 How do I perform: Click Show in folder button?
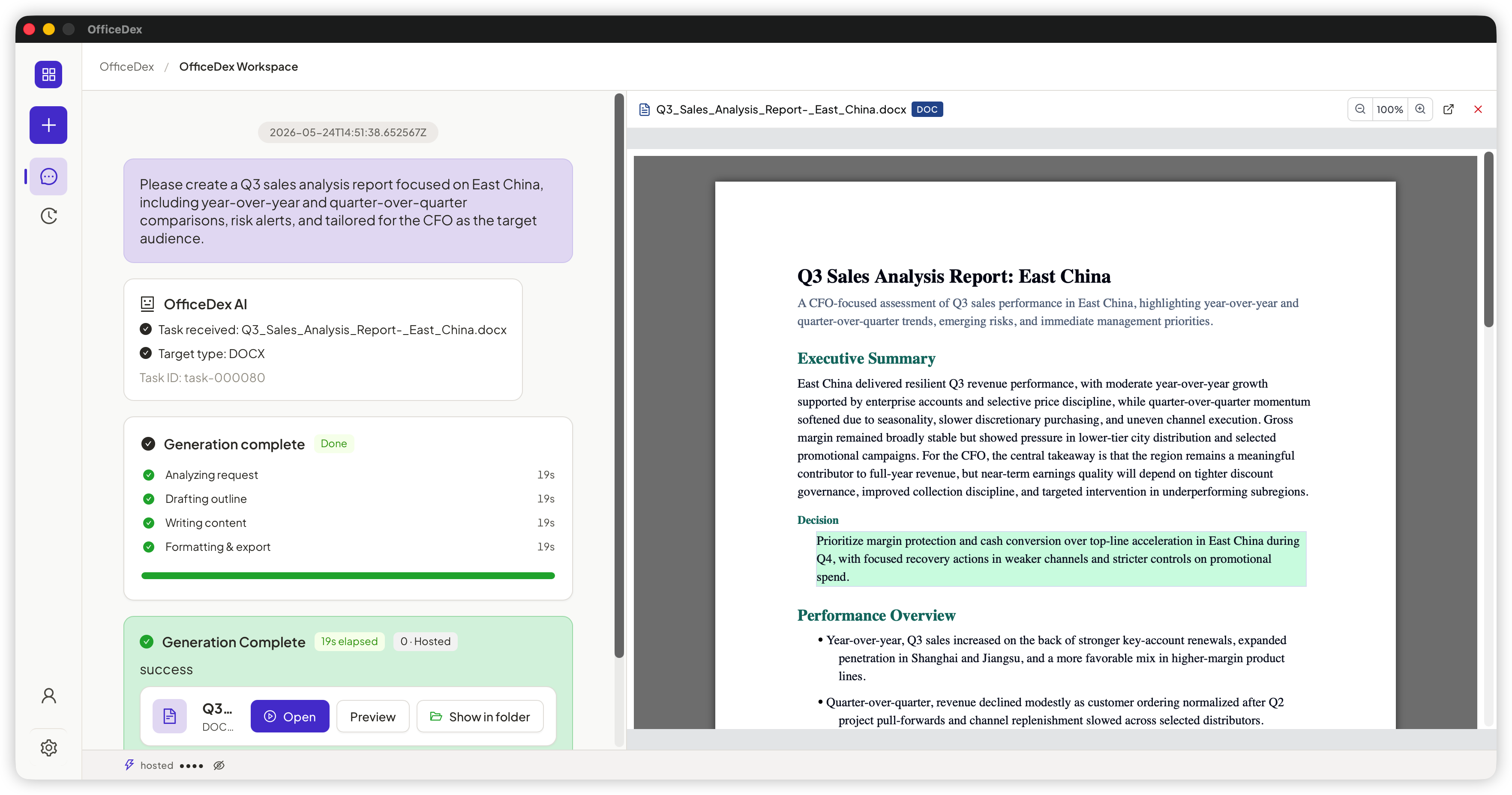point(480,716)
